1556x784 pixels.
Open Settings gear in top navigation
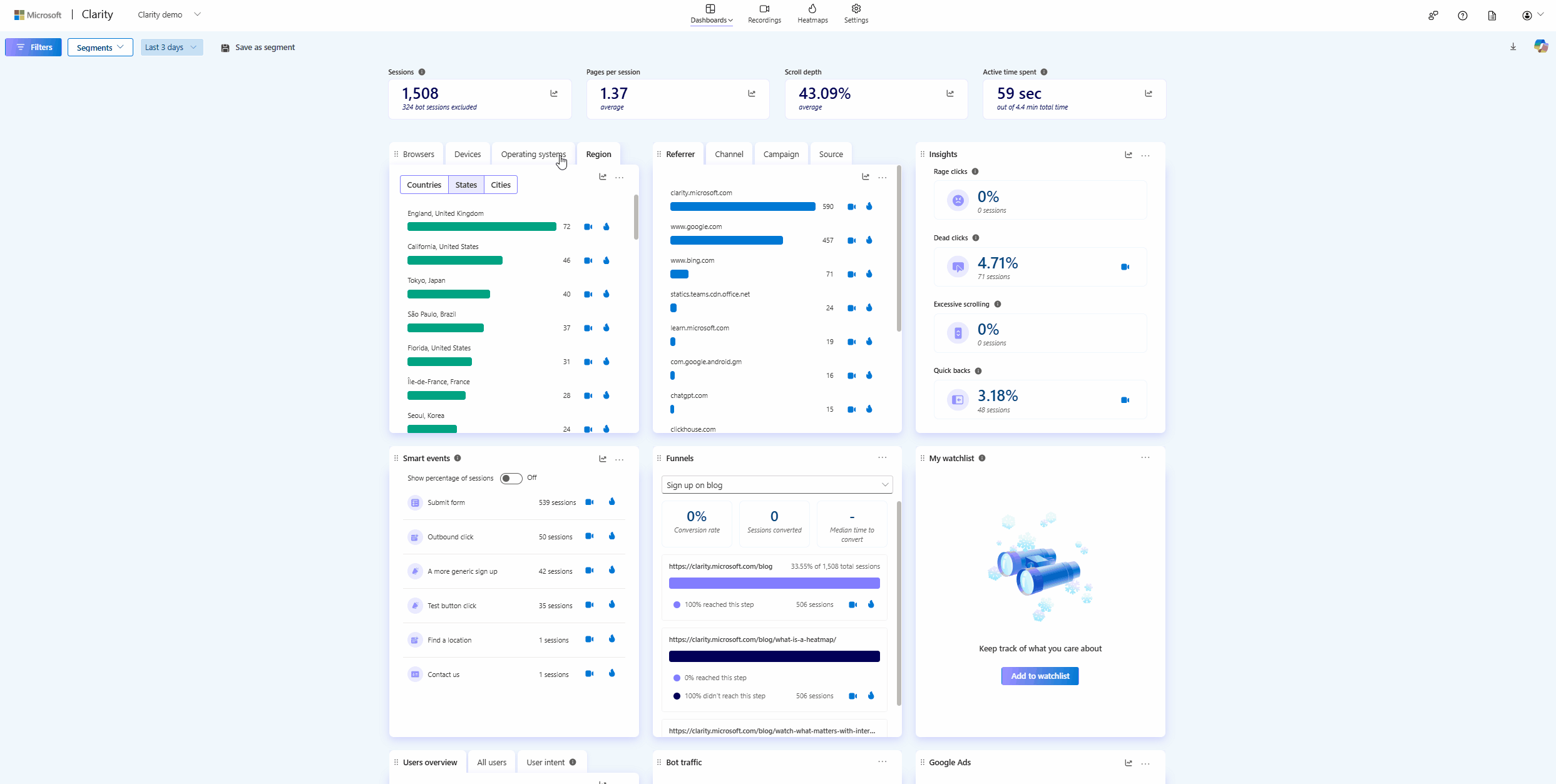(856, 14)
